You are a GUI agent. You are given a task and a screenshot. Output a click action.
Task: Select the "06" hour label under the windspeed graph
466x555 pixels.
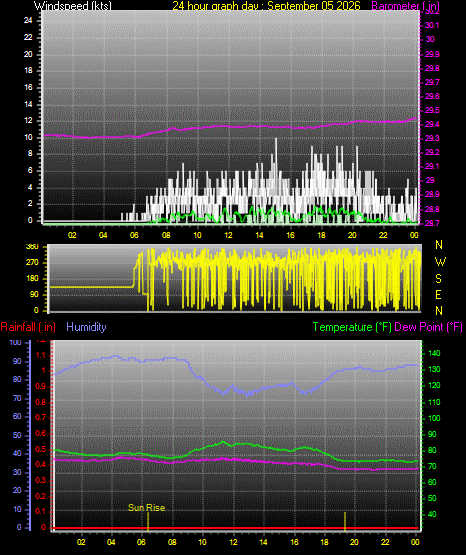134,235
